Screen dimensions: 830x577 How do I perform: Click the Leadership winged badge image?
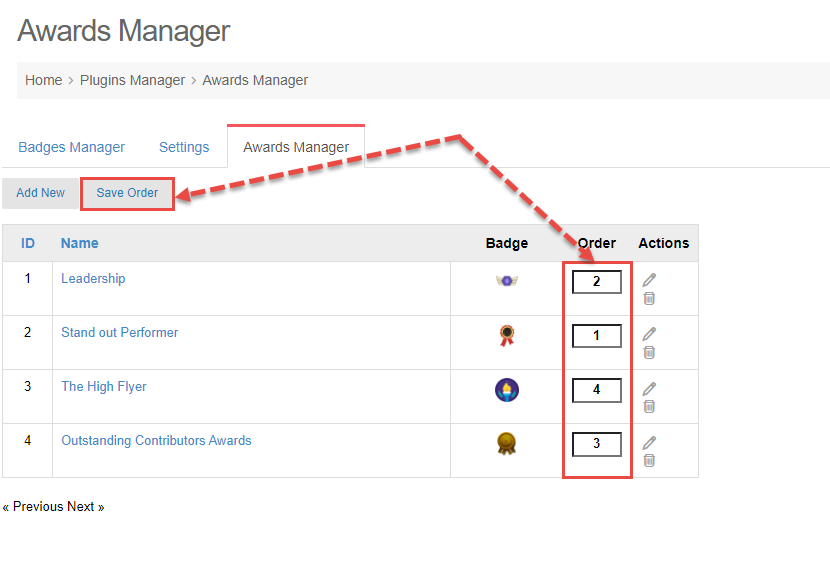click(x=507, y=281)
